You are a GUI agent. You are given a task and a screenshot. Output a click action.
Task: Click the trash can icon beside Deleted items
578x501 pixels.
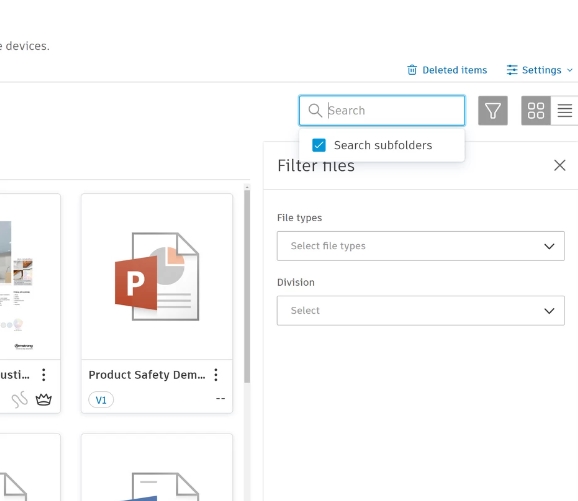click(x=412, y=70)
